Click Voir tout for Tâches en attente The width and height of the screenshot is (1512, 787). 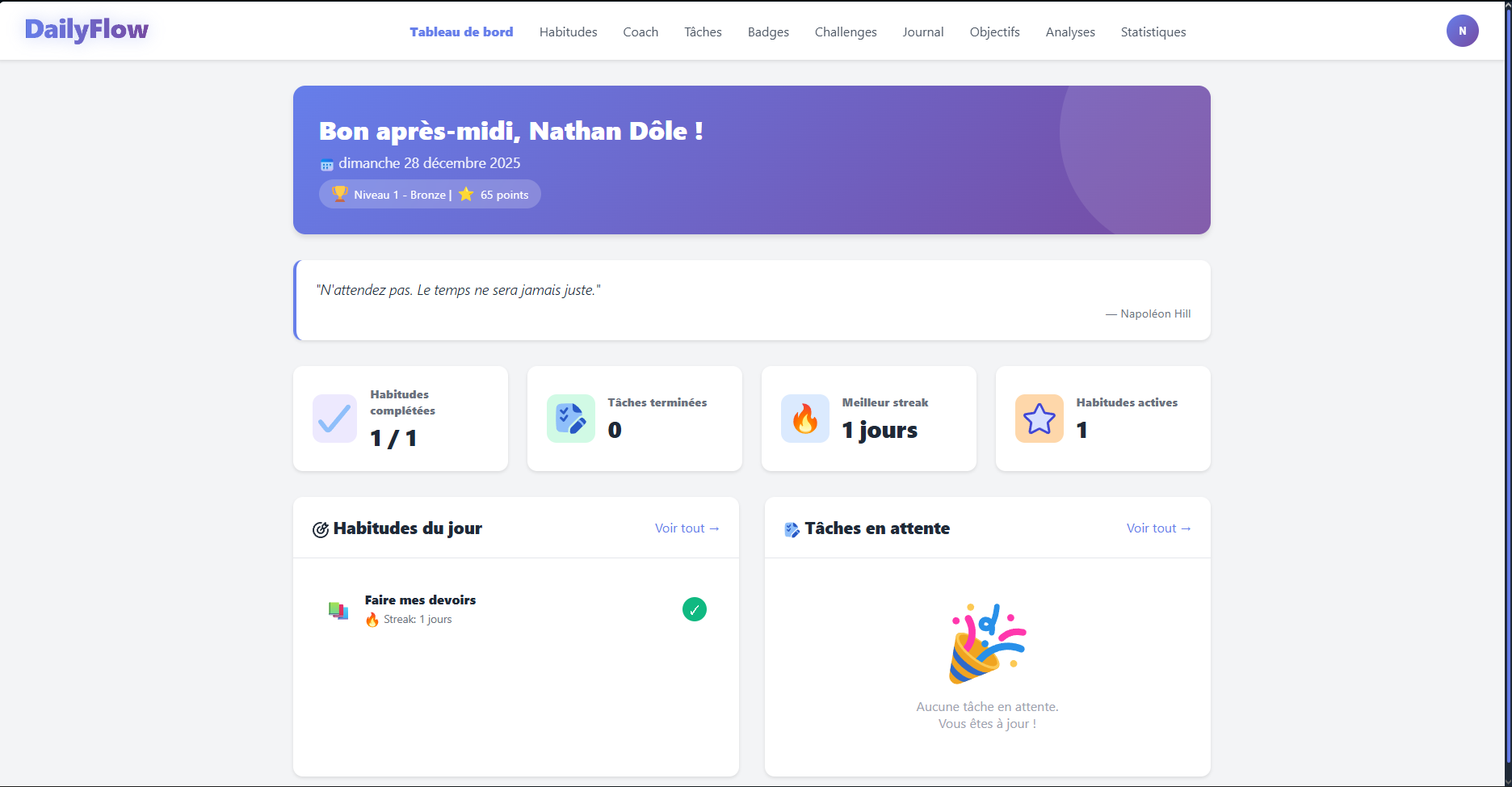(x=1158, y=528)
